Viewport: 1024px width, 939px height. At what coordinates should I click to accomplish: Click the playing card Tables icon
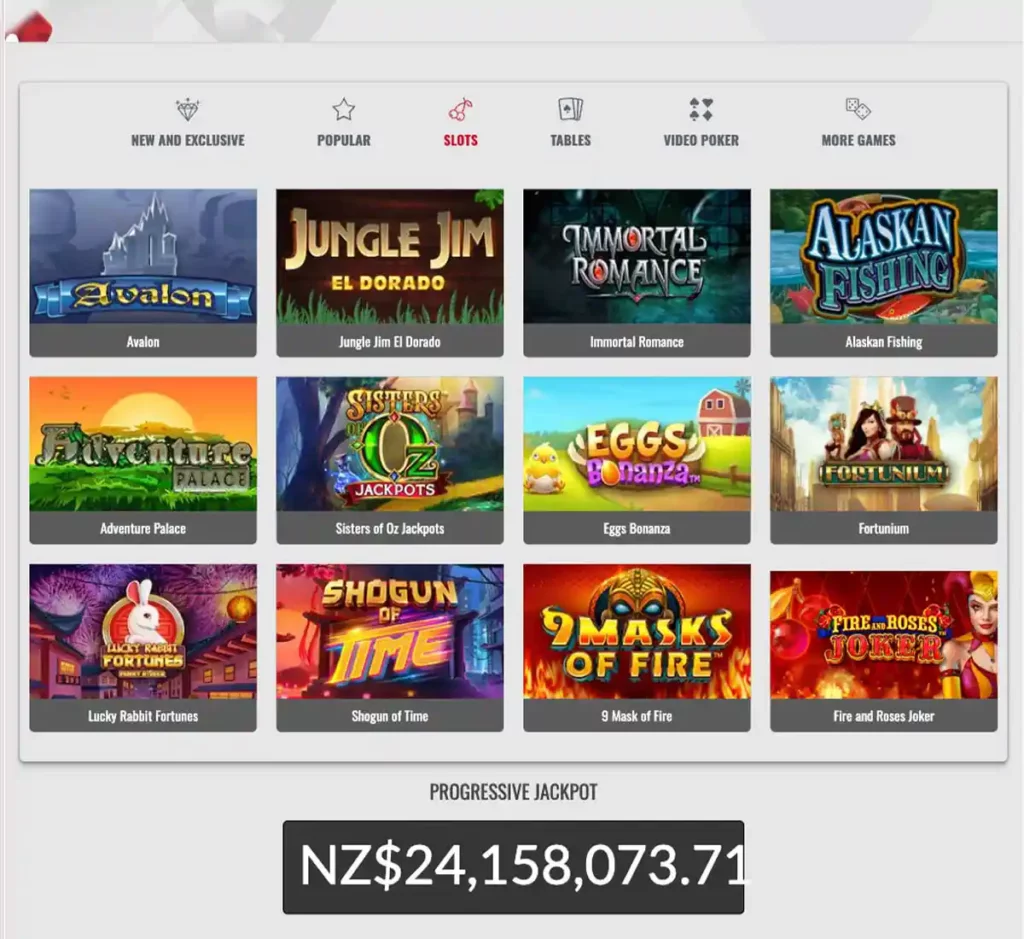coord(570,107)
